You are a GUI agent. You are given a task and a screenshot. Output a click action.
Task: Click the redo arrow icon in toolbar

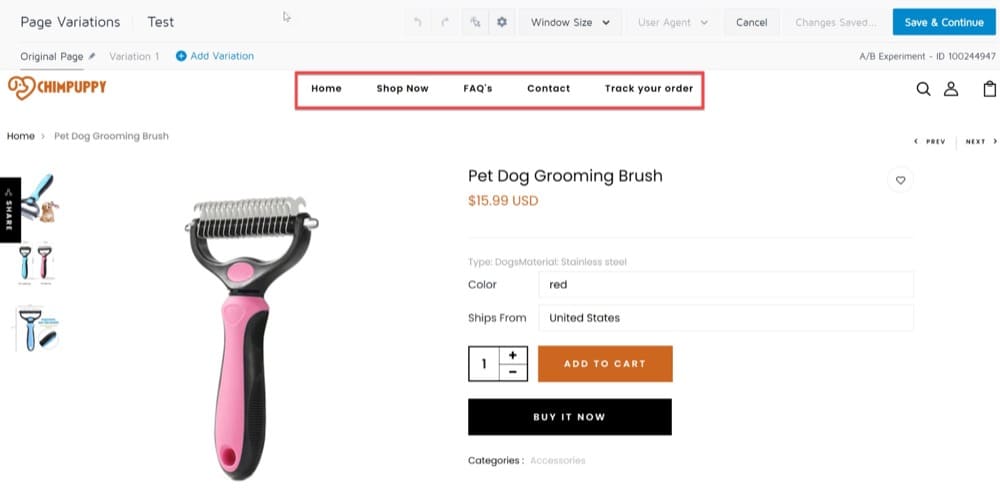pyautogui.click(x=445, y=22)
